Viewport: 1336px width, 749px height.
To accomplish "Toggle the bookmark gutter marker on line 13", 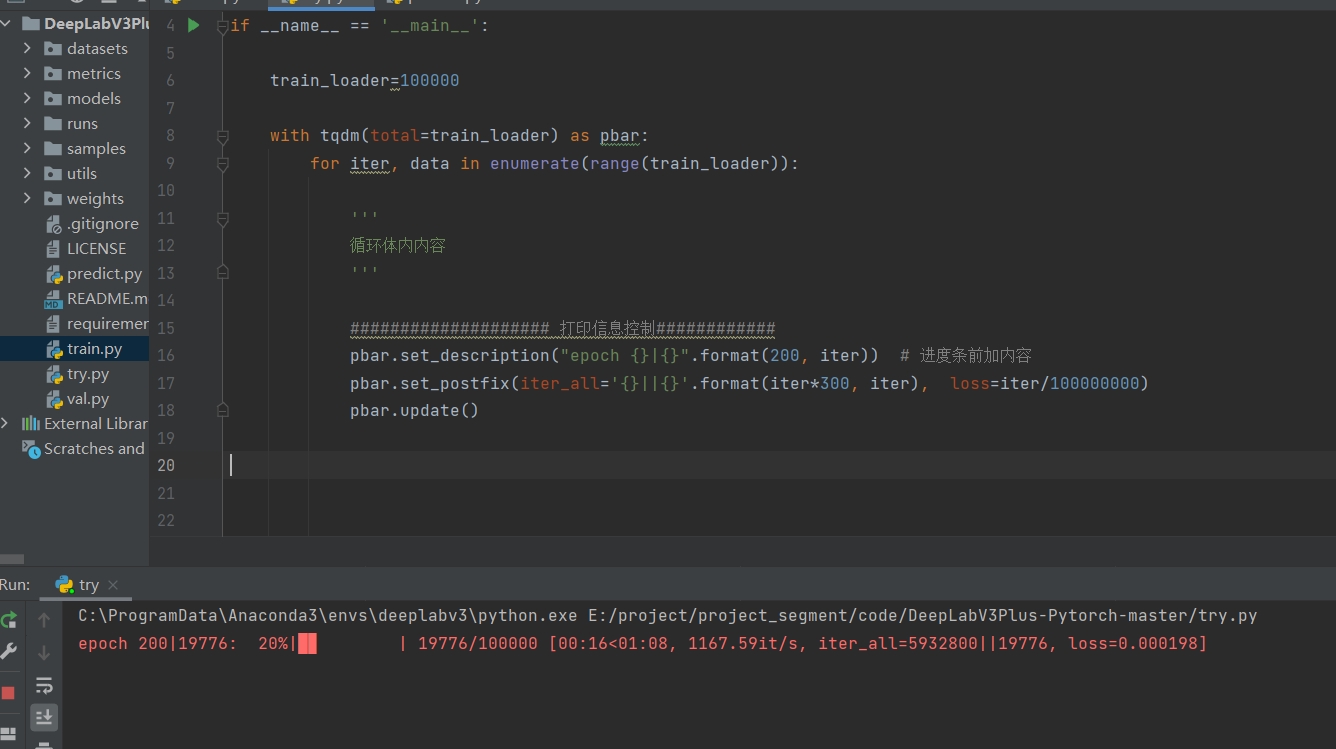I will (x=222, y=271).
